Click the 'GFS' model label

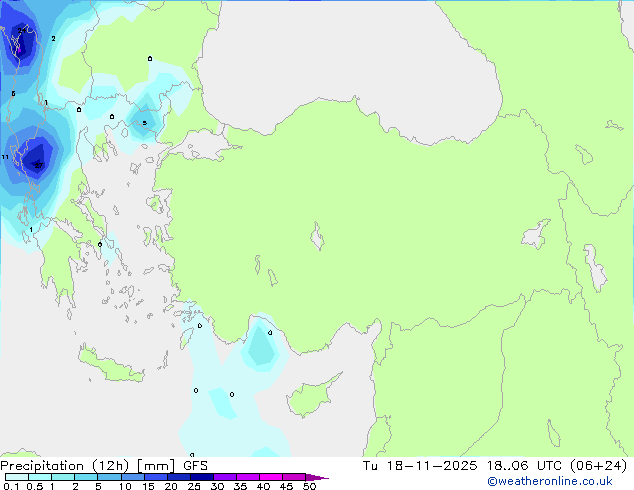click(x=195, y=466)
